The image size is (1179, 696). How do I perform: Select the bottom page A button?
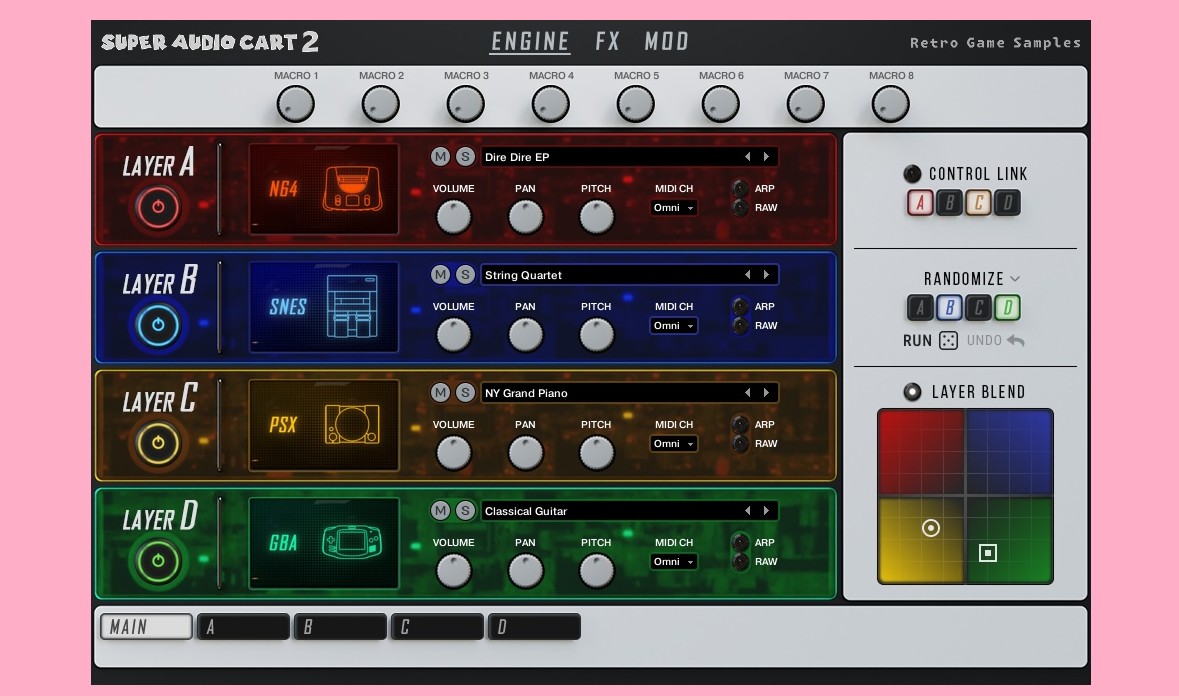click(x=243, y=627)
